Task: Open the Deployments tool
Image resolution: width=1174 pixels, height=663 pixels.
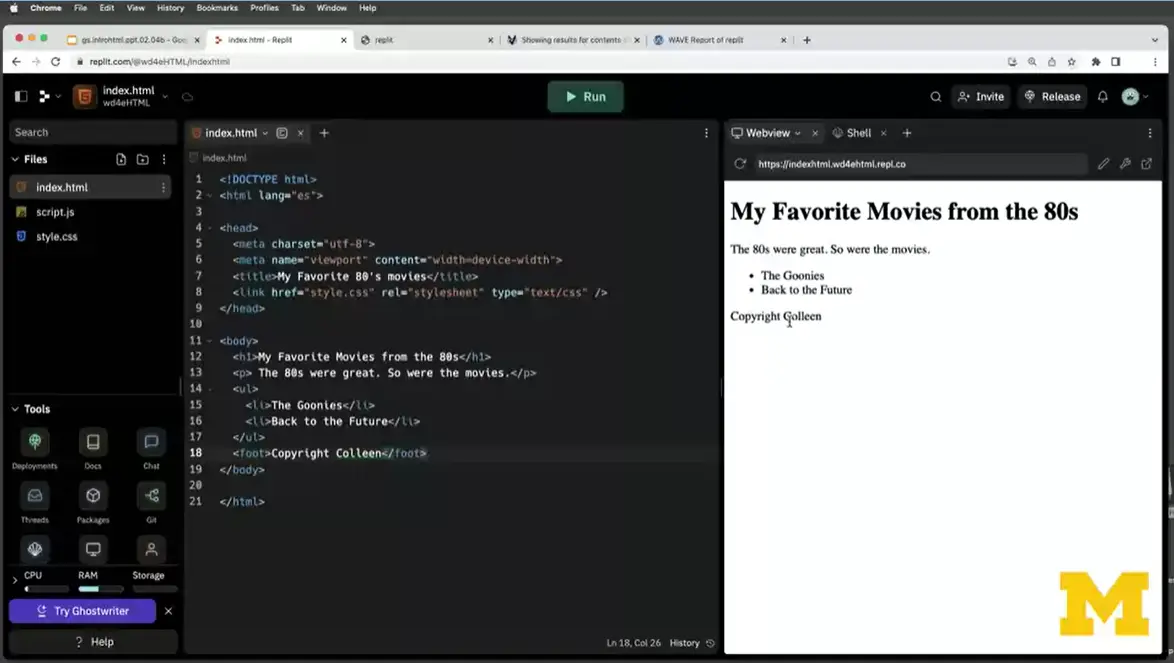Action: click(x=35, y=441)
